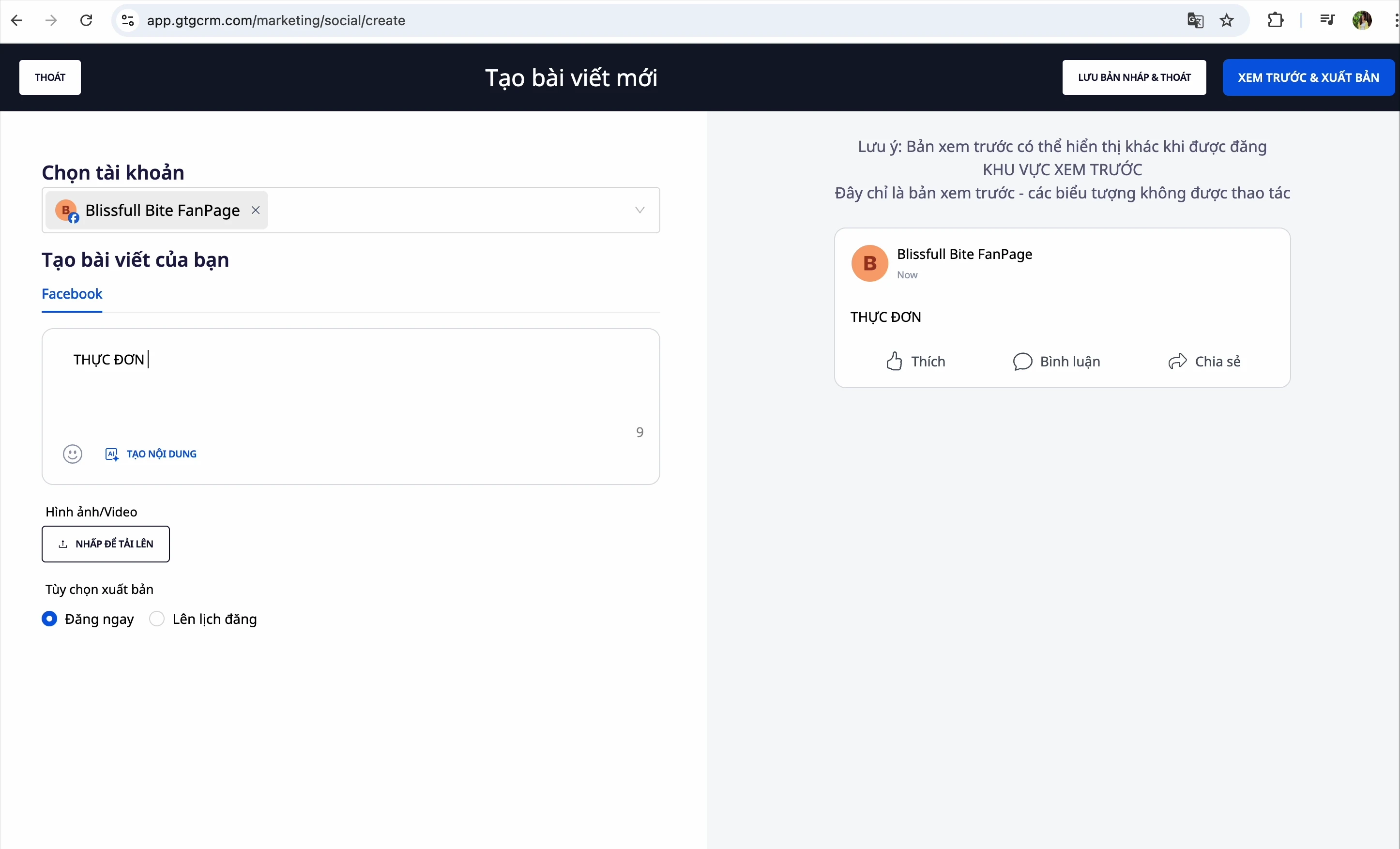Click the Bình luận comment icon in preview
Image resolution: width=1400 pixels, height=849 pixels.
pyautogui.click(x=1021, y=361)
